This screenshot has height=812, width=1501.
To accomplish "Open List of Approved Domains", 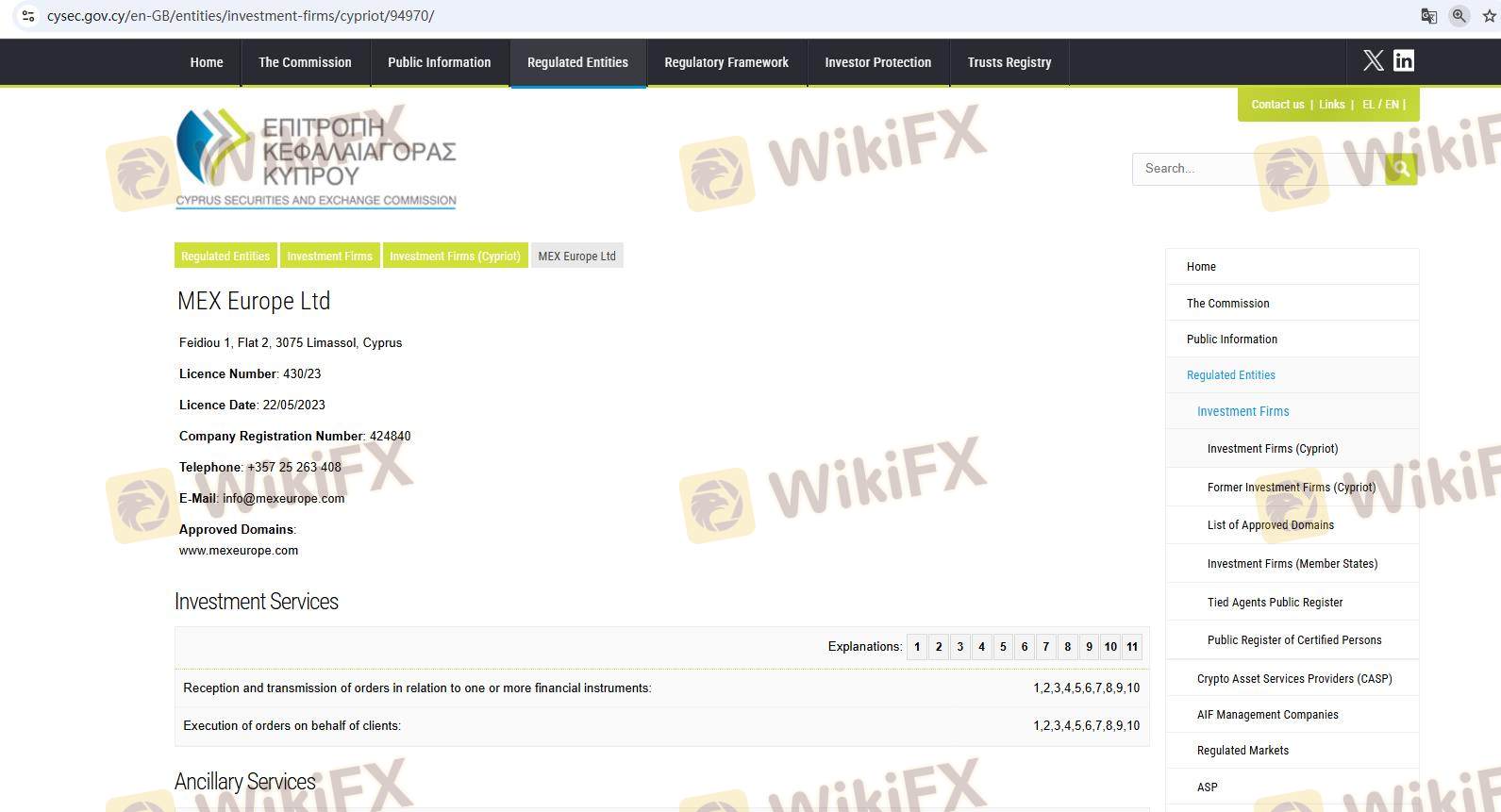I will click(1293, 525).
